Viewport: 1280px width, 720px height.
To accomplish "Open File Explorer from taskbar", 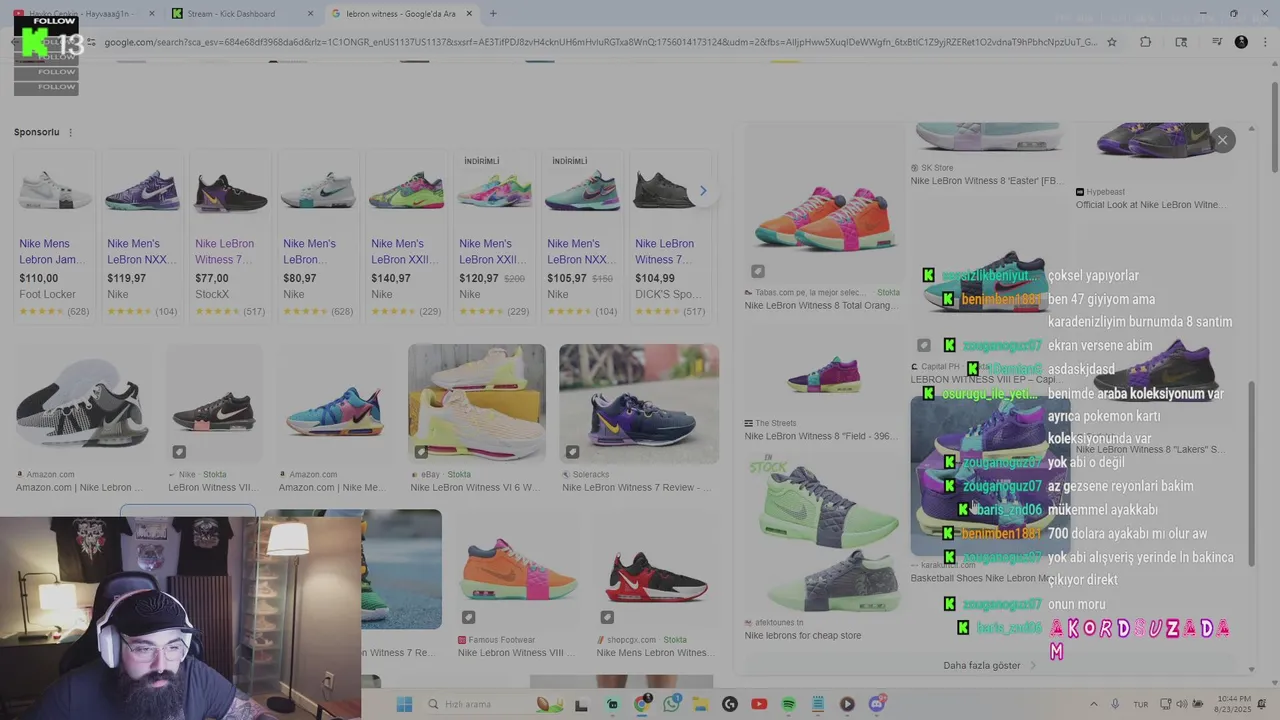I will [x=701, y=704].
